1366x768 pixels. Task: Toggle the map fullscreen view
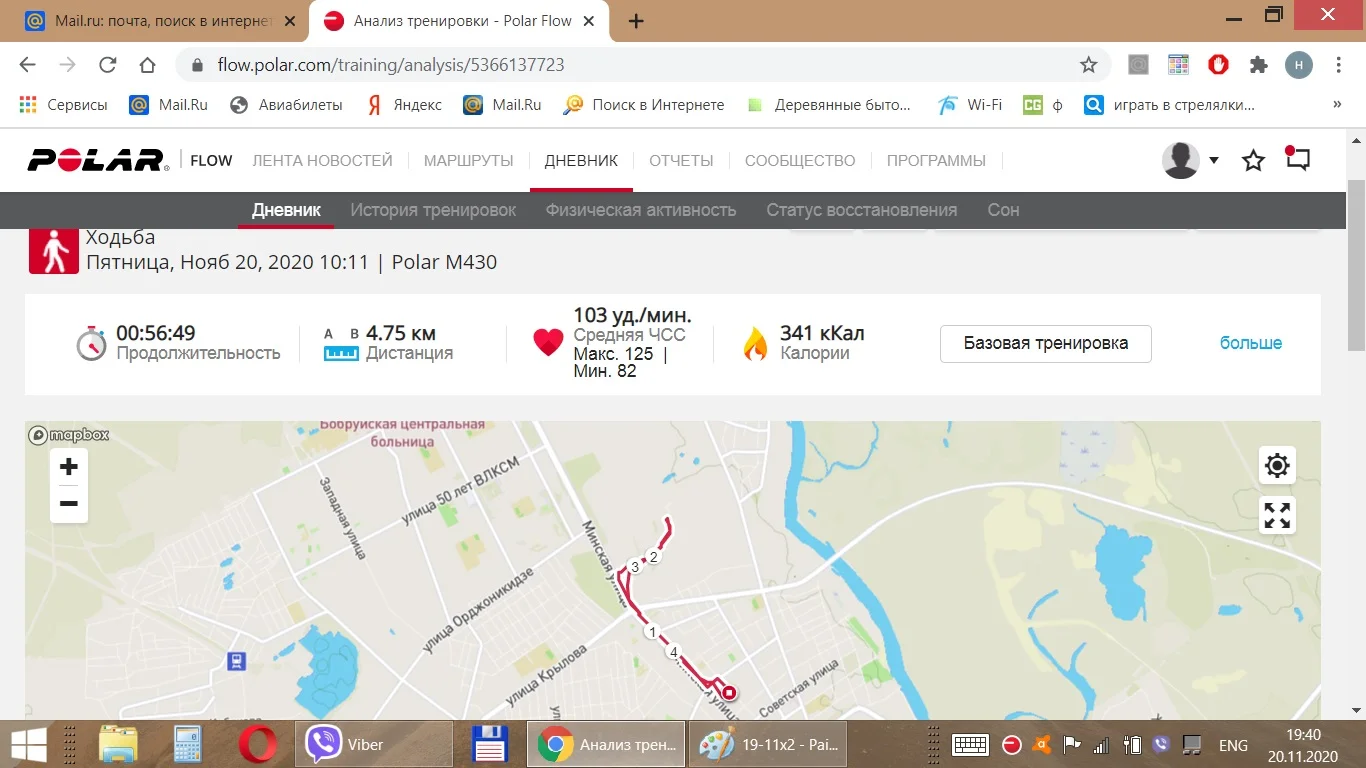(1277, 515)
